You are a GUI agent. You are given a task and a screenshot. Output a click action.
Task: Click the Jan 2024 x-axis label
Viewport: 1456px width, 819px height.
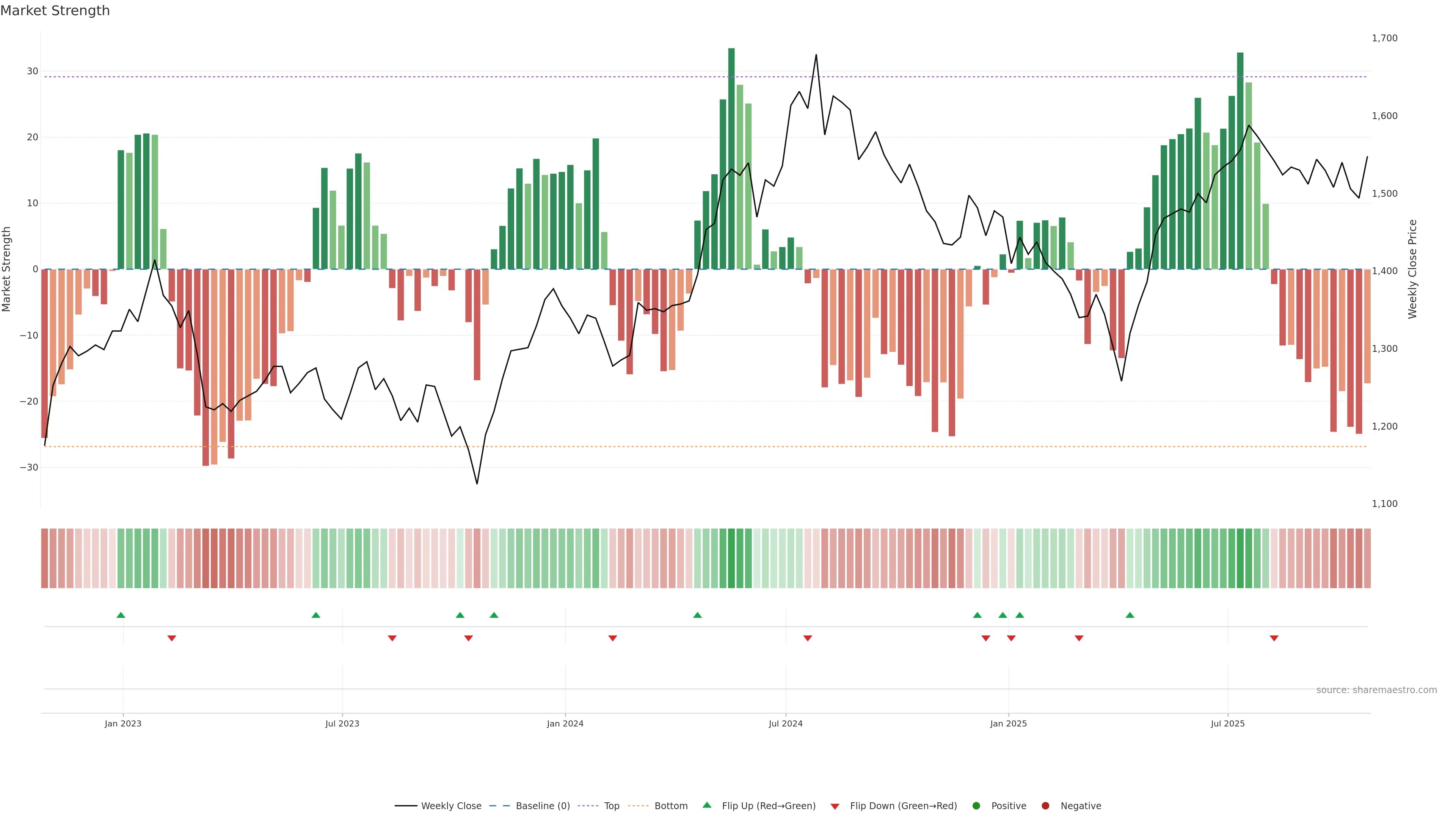tap(565, 723)
